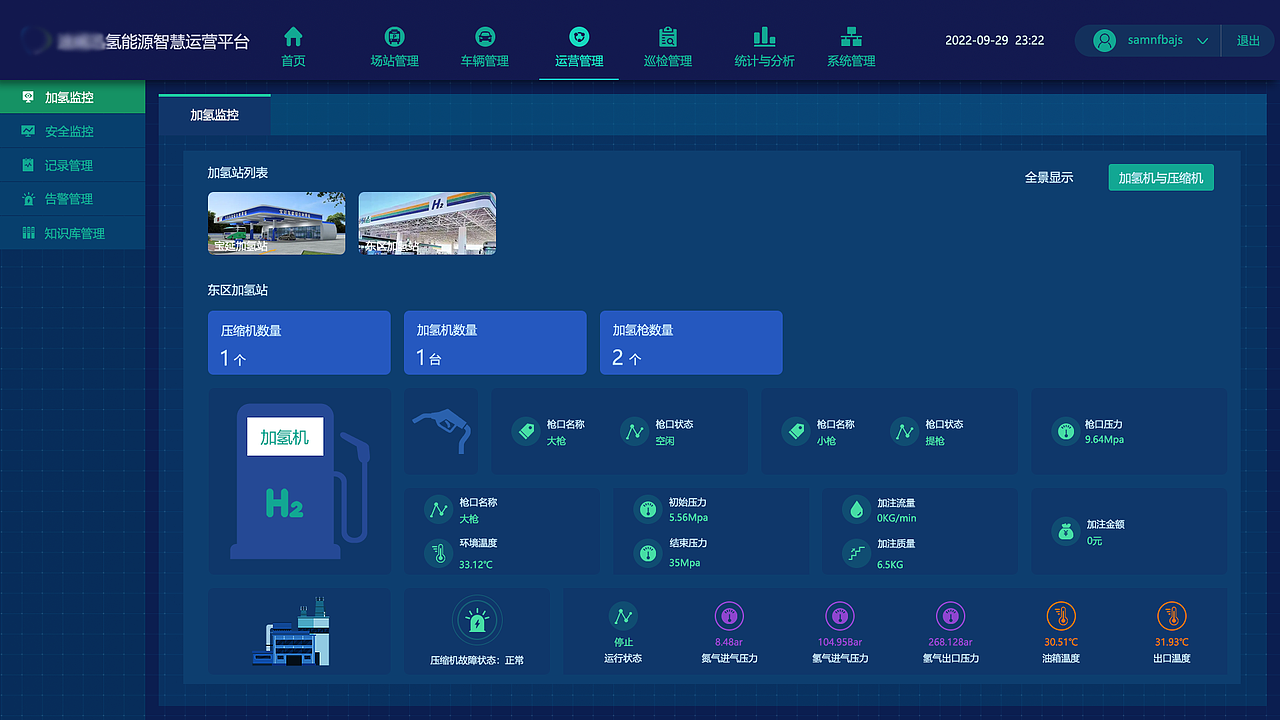Click the 5.56Mpa initial pressure value
The image size is (1280, 720).
pos(688,518)
